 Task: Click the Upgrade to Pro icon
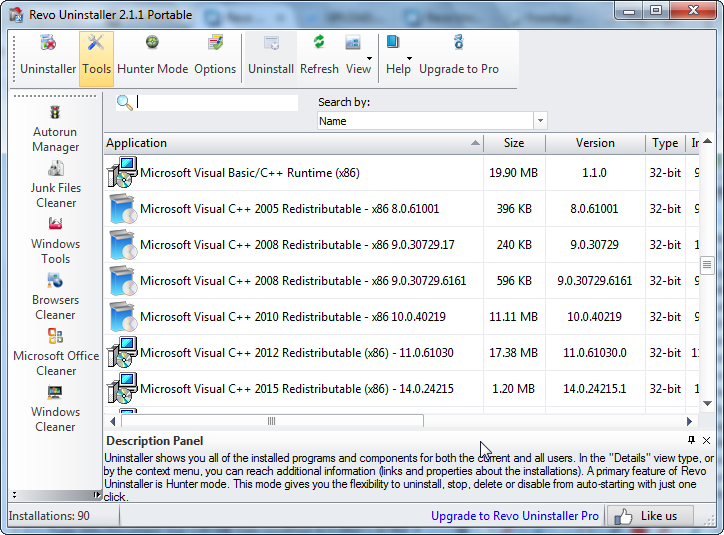pos(459,42)
